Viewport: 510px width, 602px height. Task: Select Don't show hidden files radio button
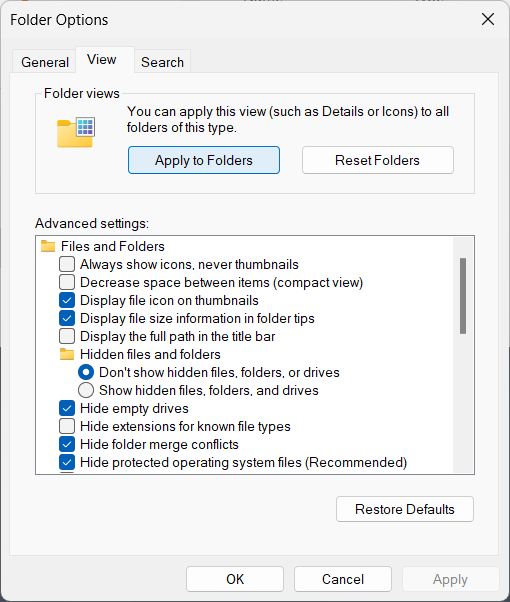86,372
